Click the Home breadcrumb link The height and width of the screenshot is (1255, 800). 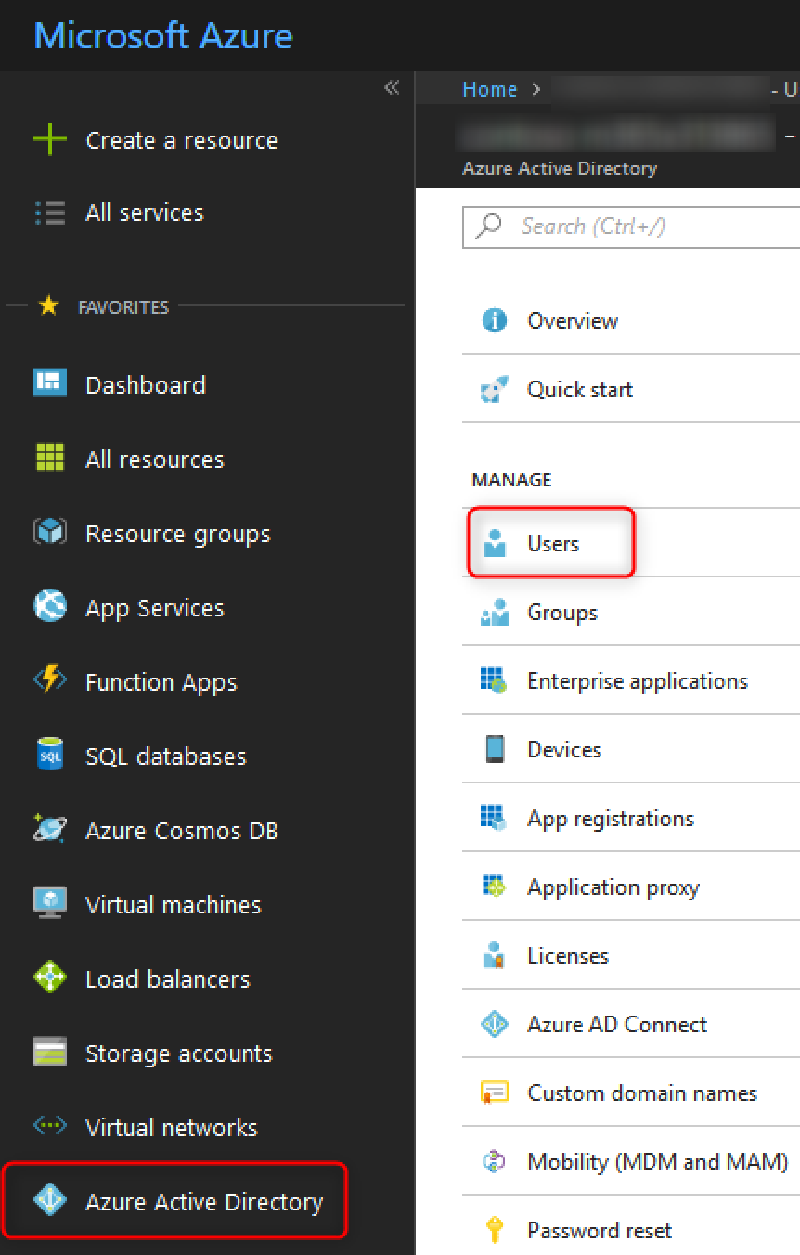click(489, 89)
